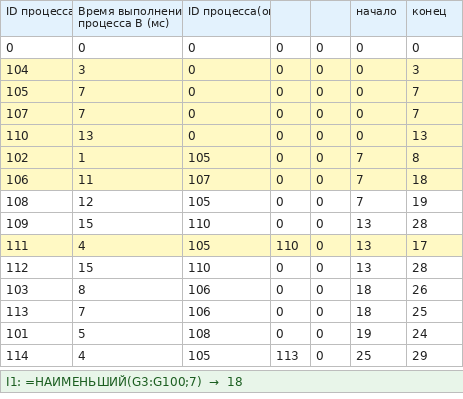The image size is (463, 399).
Task: Click dependency 105 in row 102
Action: [226, 158]
